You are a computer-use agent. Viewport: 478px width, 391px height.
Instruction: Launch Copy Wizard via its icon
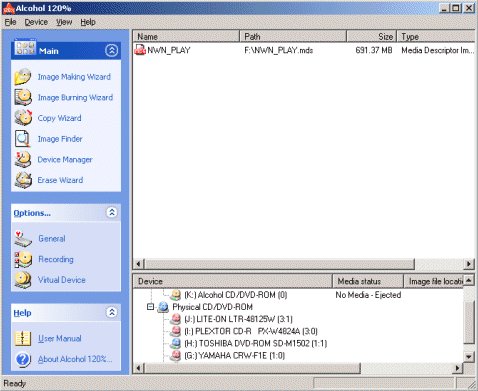23,118
